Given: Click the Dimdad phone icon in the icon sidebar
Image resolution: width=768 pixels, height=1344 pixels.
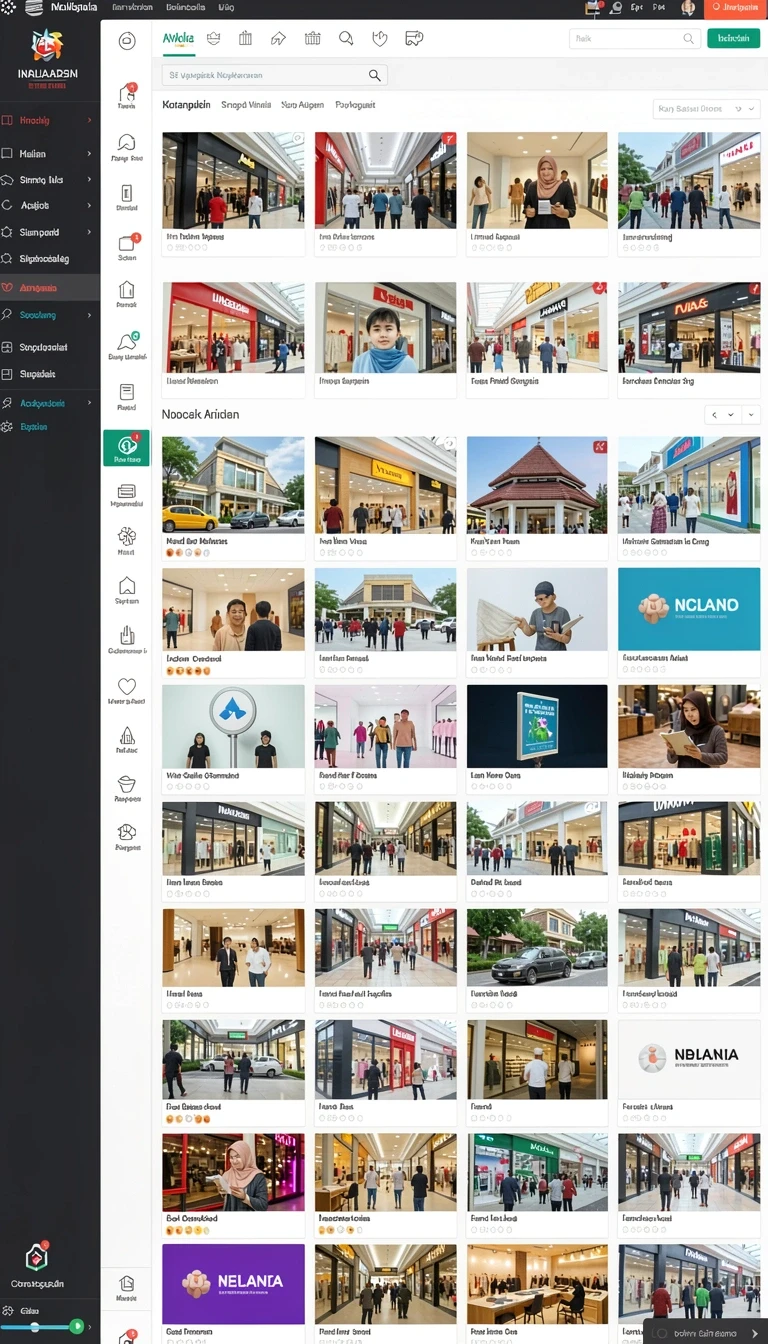Looking at the screenshot, I should click(127, 193).
